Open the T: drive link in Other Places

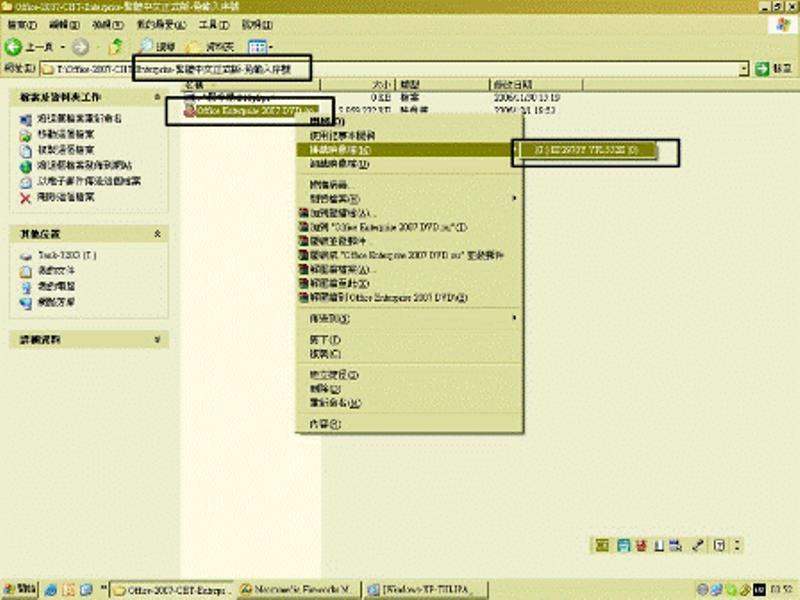tap(67, 255)
